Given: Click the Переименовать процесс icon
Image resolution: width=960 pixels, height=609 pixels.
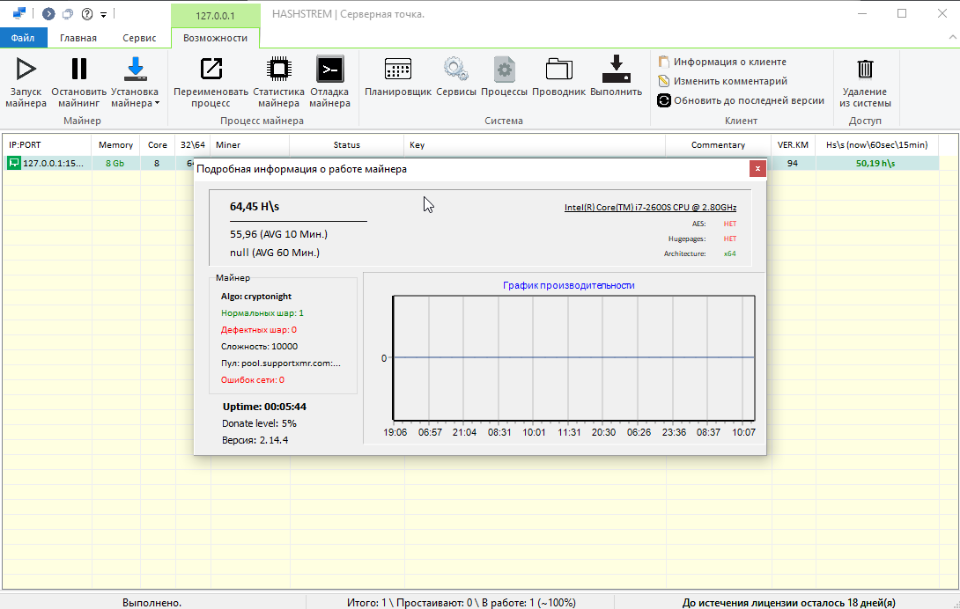Looking at the screenshot, I should tap(211, 69).
